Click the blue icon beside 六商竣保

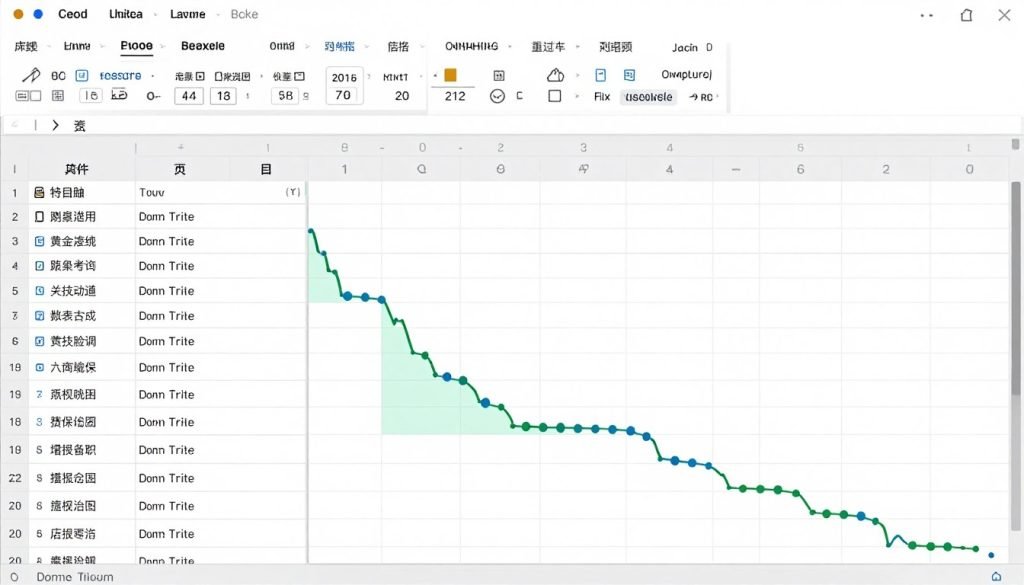39,368
